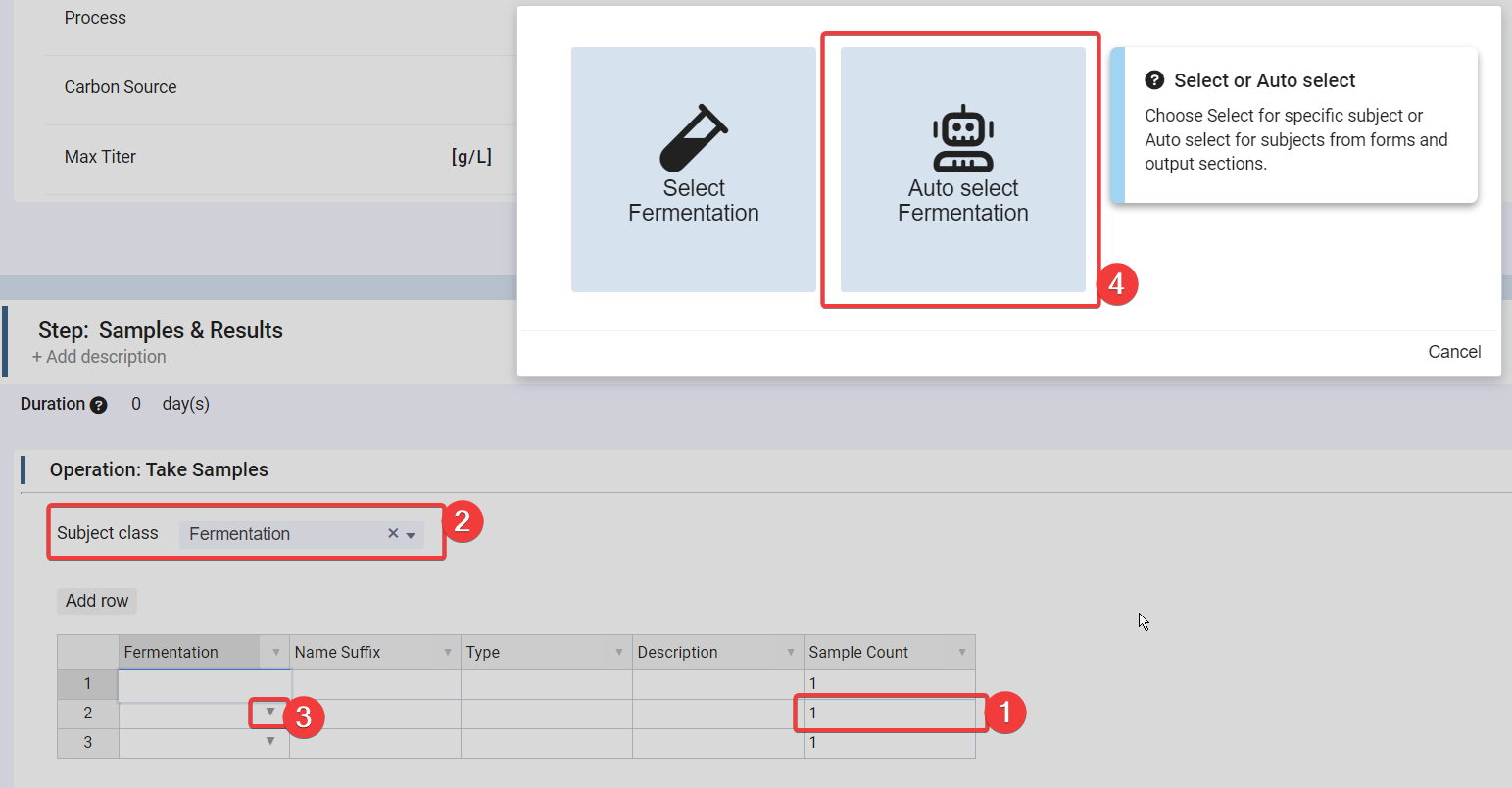Click the Duration help question mark icon
The height and width of the screenshot is (788, 1512).
click(98, 405)
